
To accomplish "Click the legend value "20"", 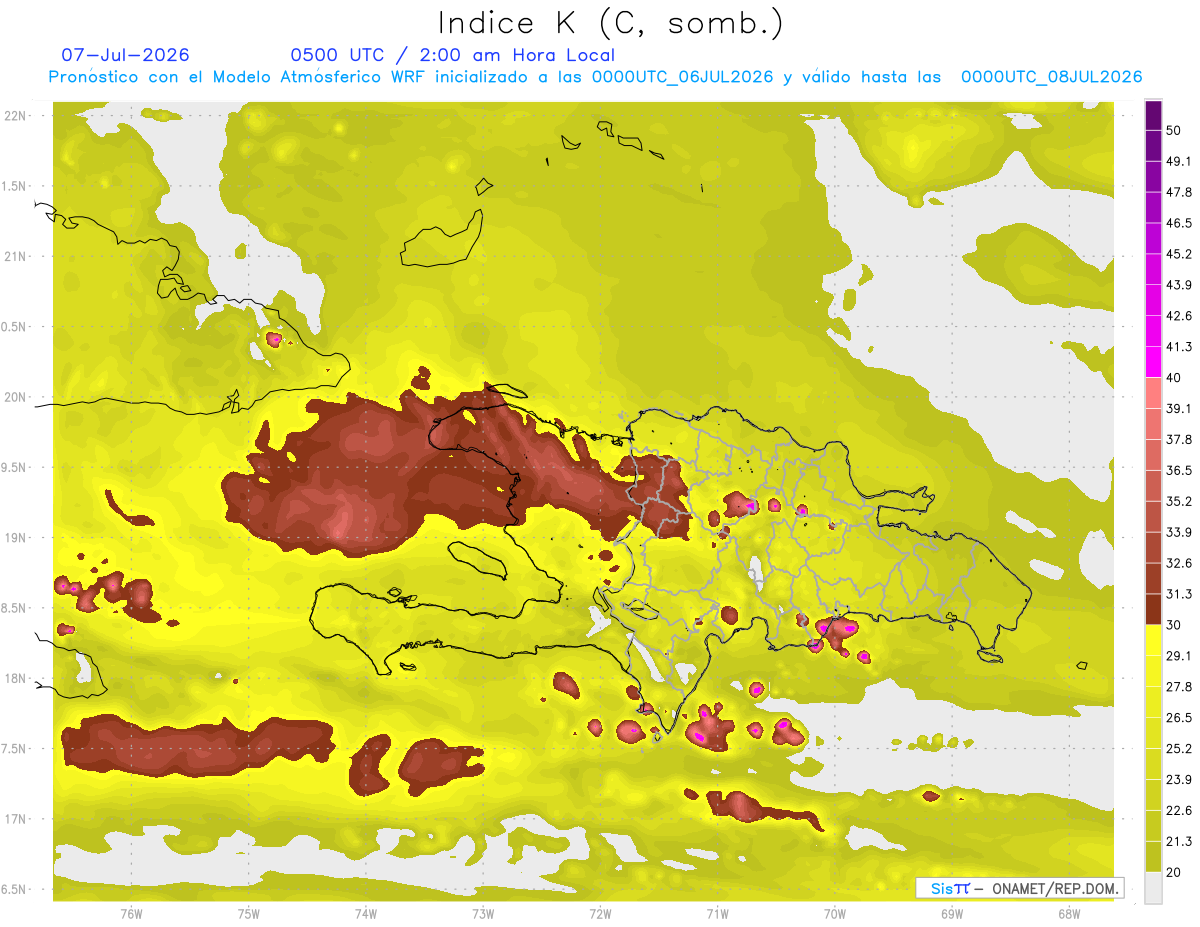I will point(1175,872).
